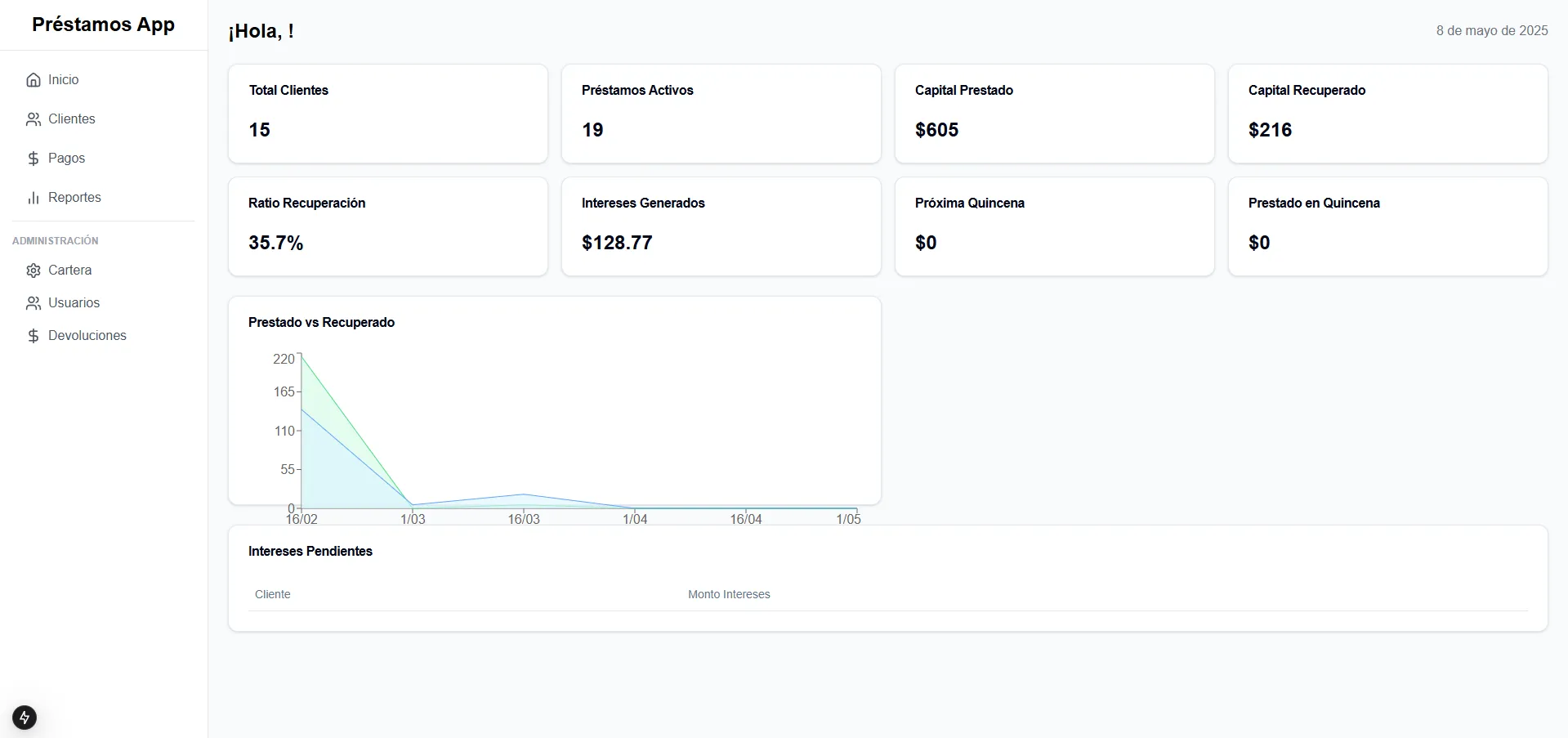Select the Reportes bar chart icon

(33, 197)
